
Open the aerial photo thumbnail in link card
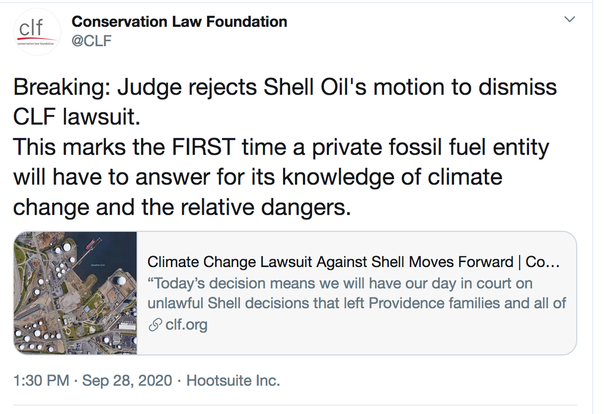coord(77,293)
